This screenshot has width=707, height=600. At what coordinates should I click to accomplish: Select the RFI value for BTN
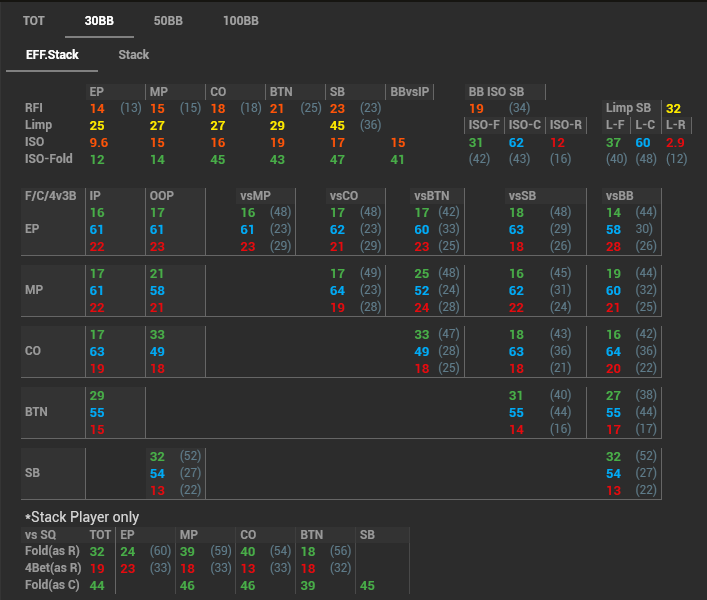click(x=278, y=108)
